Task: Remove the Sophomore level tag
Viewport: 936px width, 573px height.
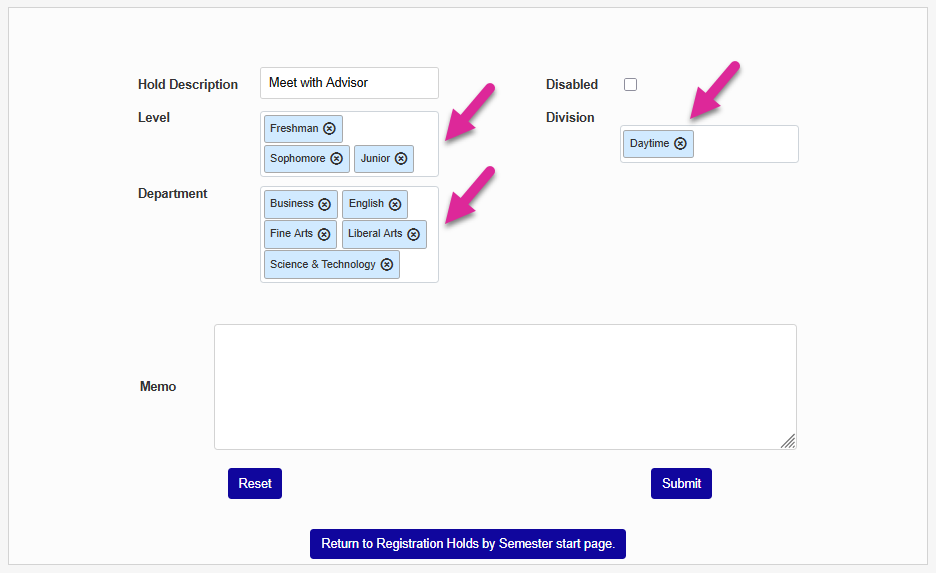Action: click(x=336, y=159)
